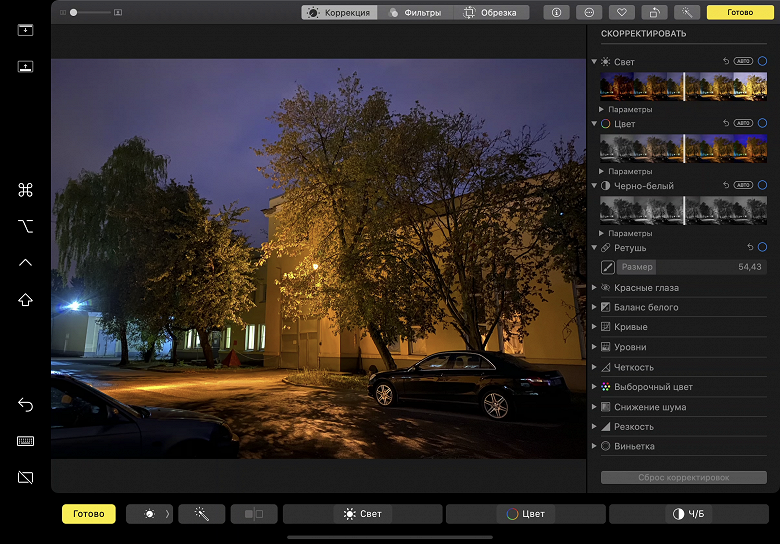The height and width of the screenshot is (544, 780).
Task: Select Свет in the Touch Bar
Action: point(363,514)
